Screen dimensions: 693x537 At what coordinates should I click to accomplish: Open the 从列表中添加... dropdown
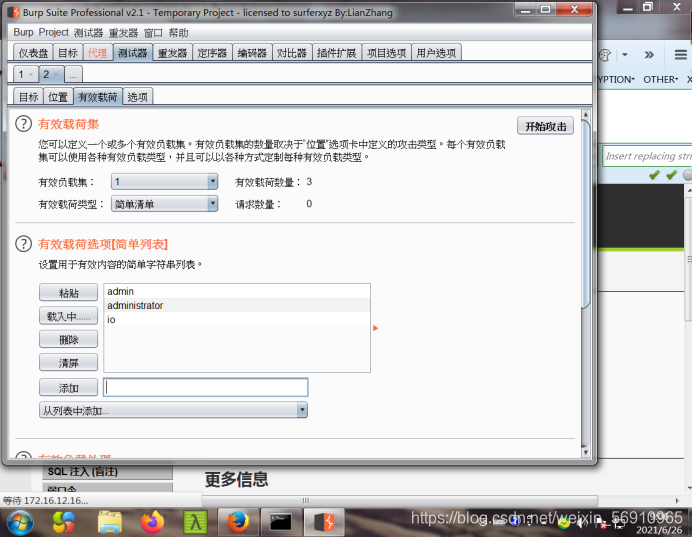pos(173,410)
